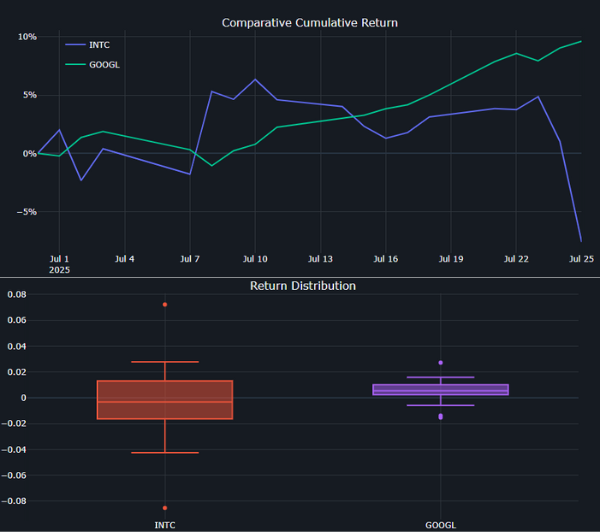Click the GOOGL top outlier point
Screen dimensions: 600x532
tap(440, 363)
